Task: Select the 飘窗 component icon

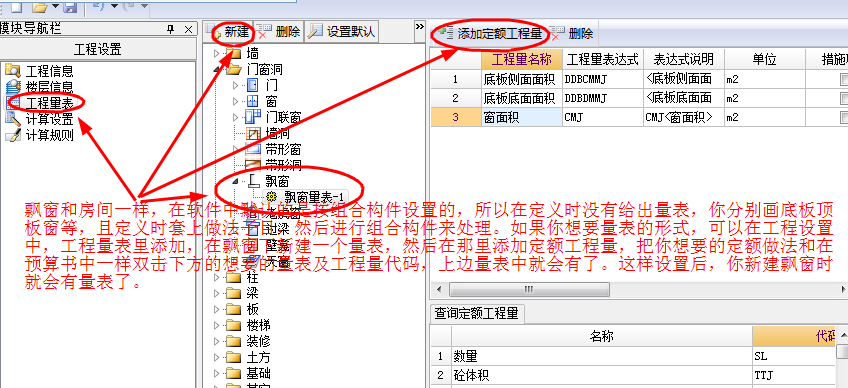Action: [x=253, y=181]
